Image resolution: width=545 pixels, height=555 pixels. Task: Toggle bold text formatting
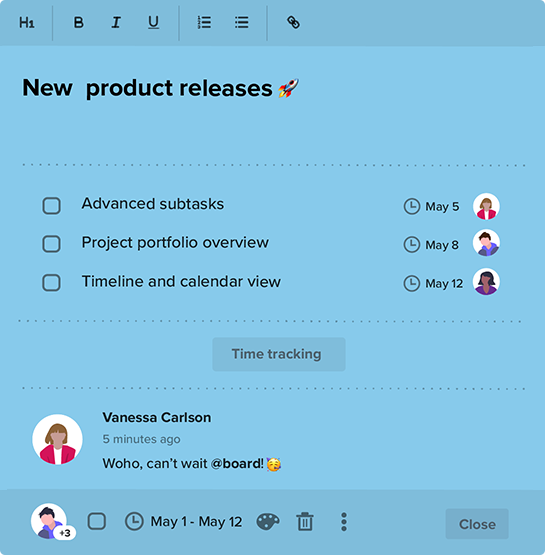[x=79, y=23]
